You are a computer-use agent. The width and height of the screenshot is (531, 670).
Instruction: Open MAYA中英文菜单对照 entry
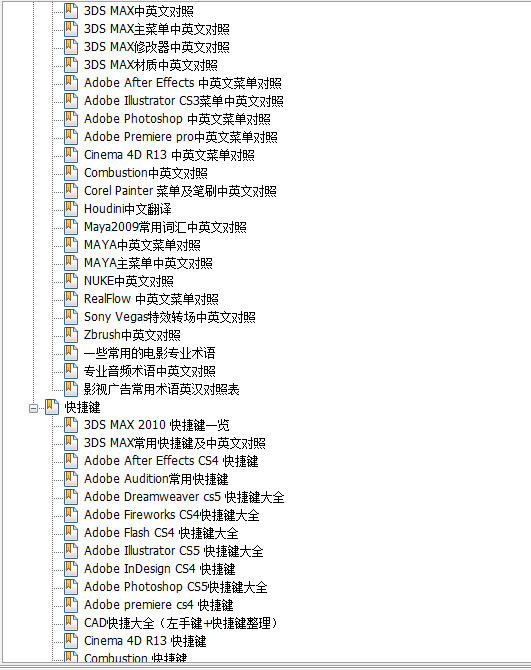(x=142, y=245)
